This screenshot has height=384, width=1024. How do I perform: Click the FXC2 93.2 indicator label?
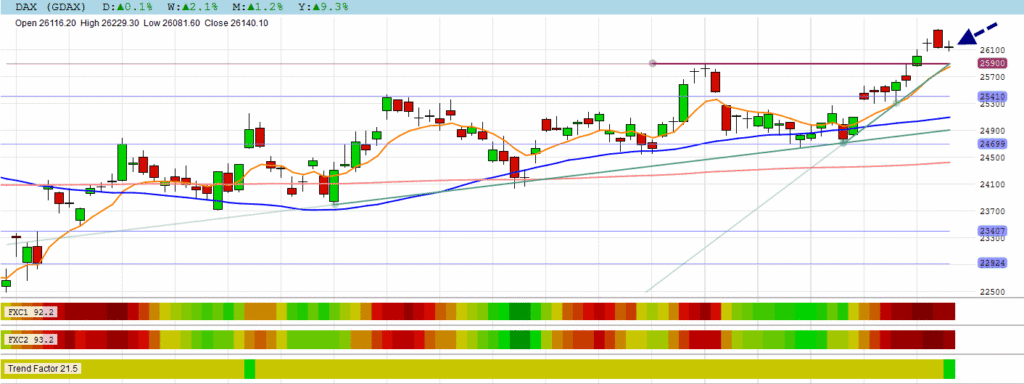(31, 340)
